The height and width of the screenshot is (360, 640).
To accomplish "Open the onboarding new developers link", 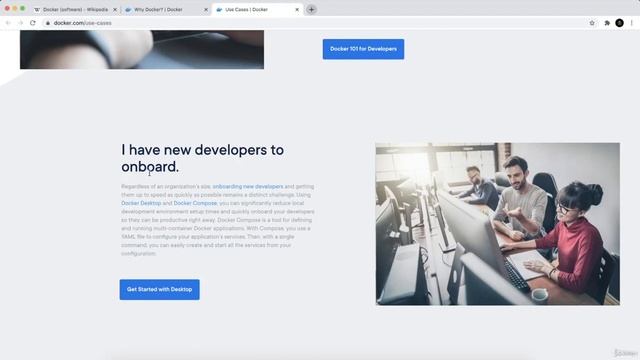I will [x=248, y=187].
